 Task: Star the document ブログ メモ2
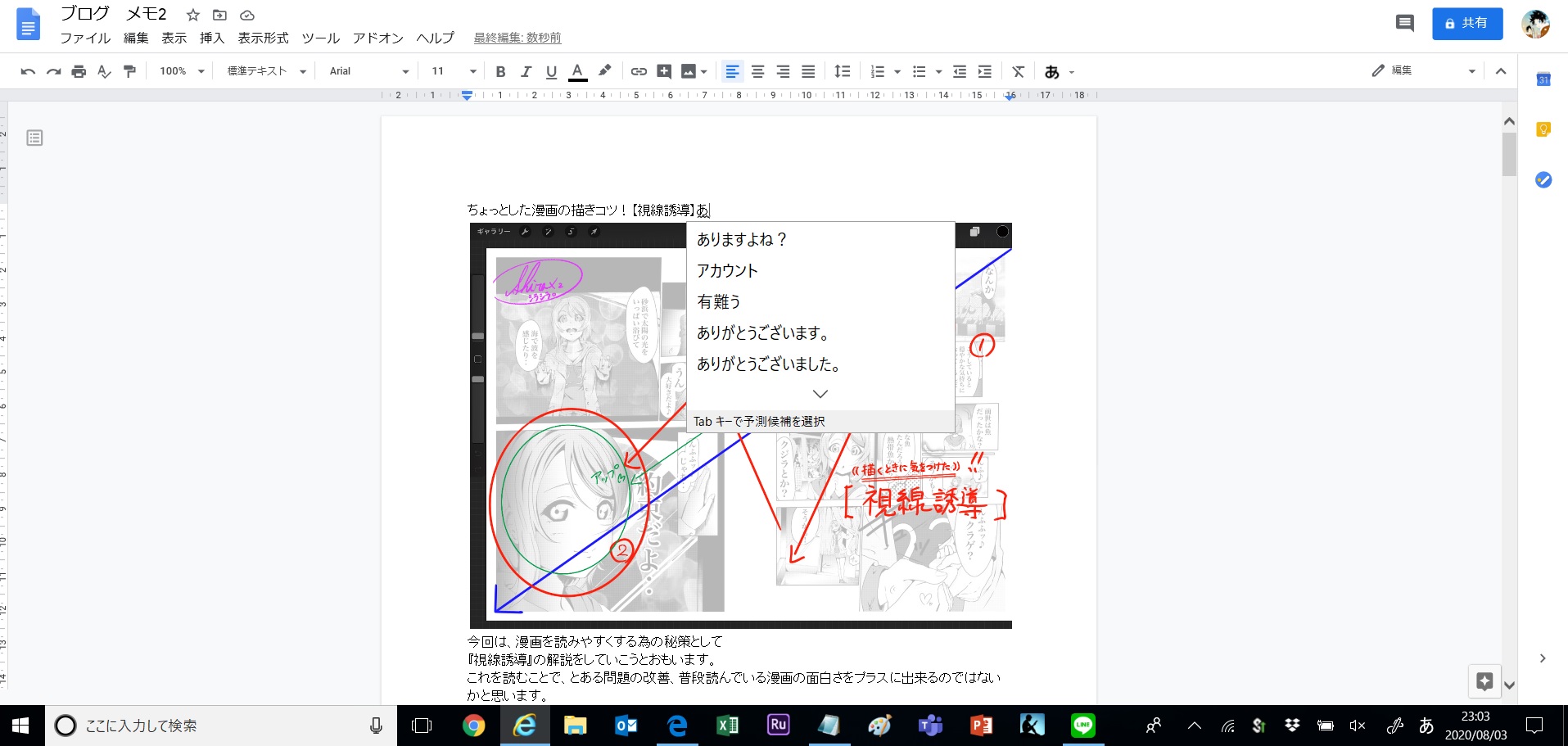pyautogui.click(x=193, y=15)
